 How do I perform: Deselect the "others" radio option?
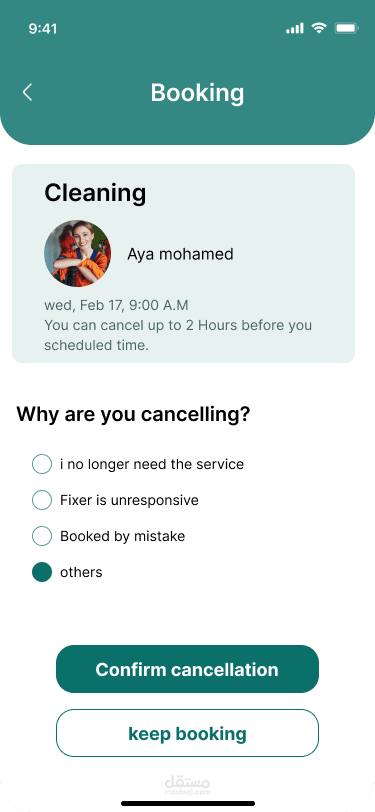click(x=42, y=572)
